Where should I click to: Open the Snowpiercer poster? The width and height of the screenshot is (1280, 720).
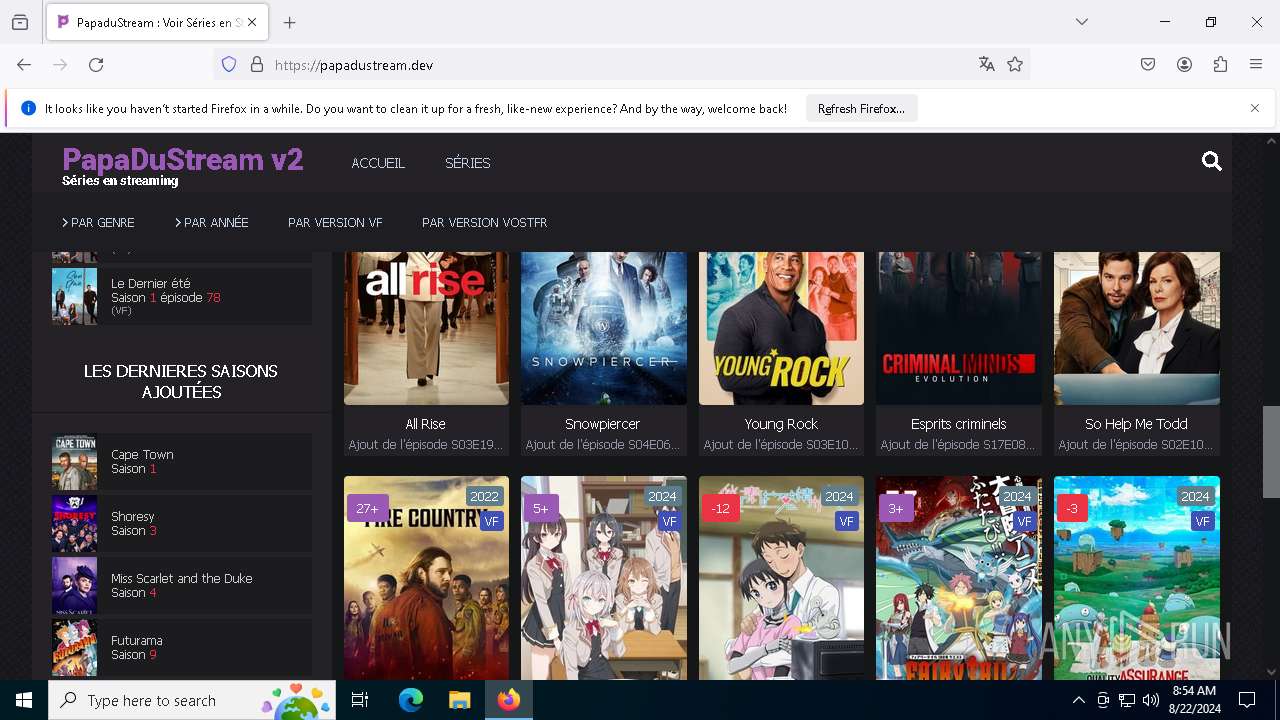[604, 328]
